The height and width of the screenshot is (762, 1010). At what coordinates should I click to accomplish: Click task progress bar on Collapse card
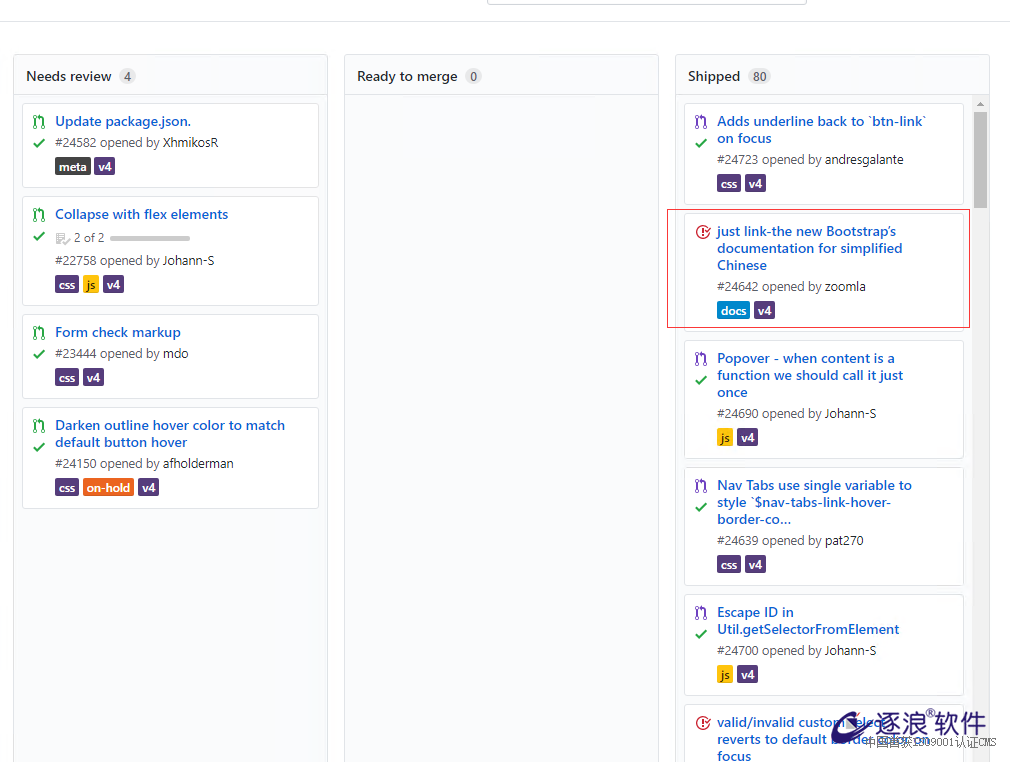[150, 238]
